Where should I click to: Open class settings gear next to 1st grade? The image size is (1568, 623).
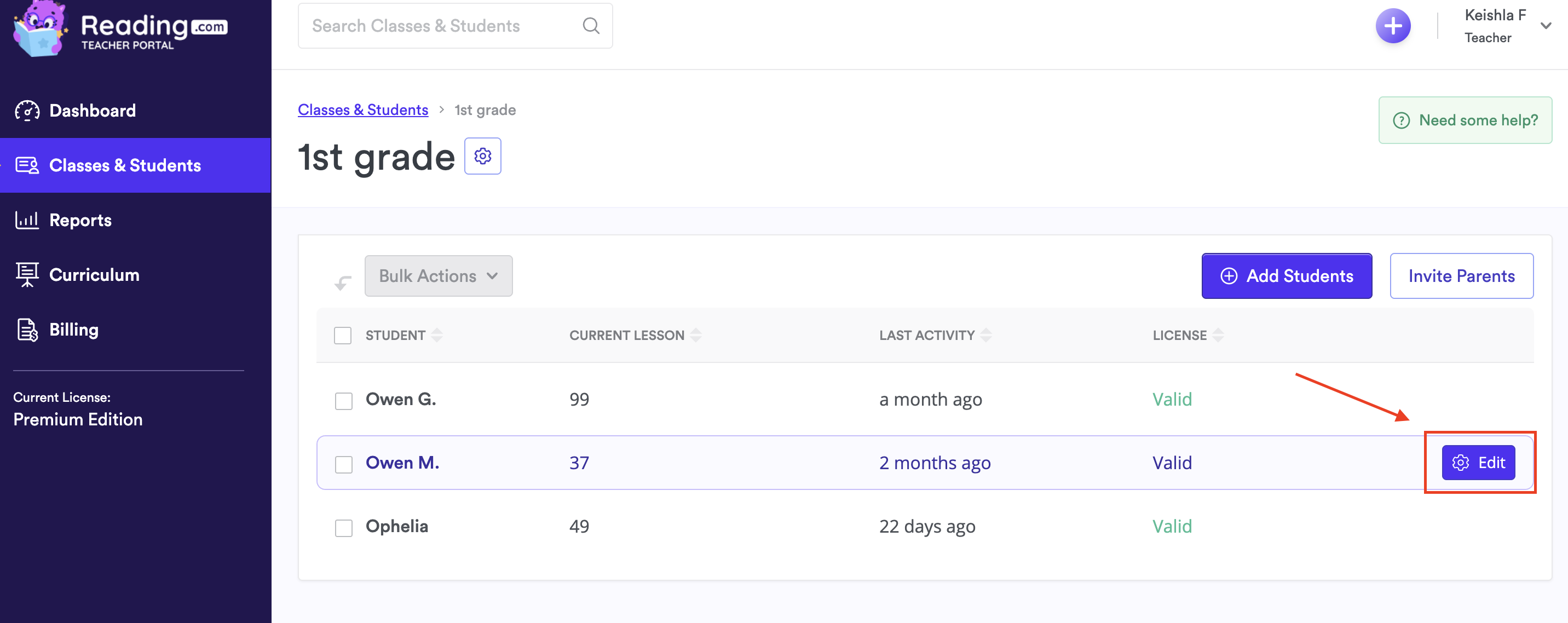pyautogui.click(x=482, y=157)
